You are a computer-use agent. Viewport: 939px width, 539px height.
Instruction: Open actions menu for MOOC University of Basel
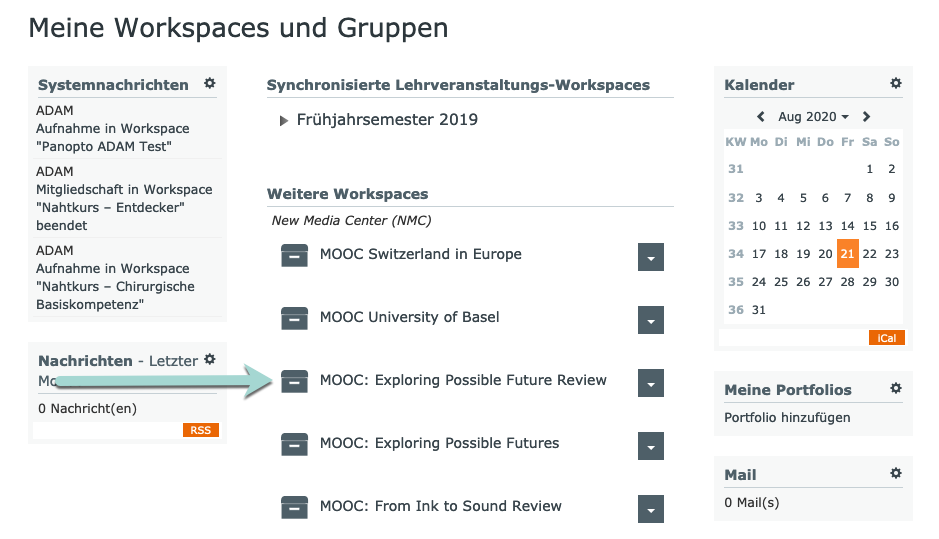[x=650, y=321]
